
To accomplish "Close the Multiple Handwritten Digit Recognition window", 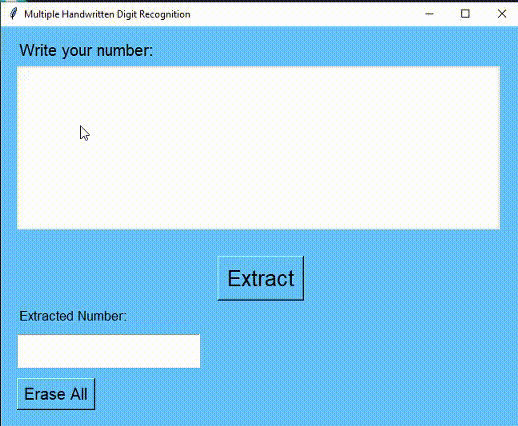I will (x=501, y=14).
